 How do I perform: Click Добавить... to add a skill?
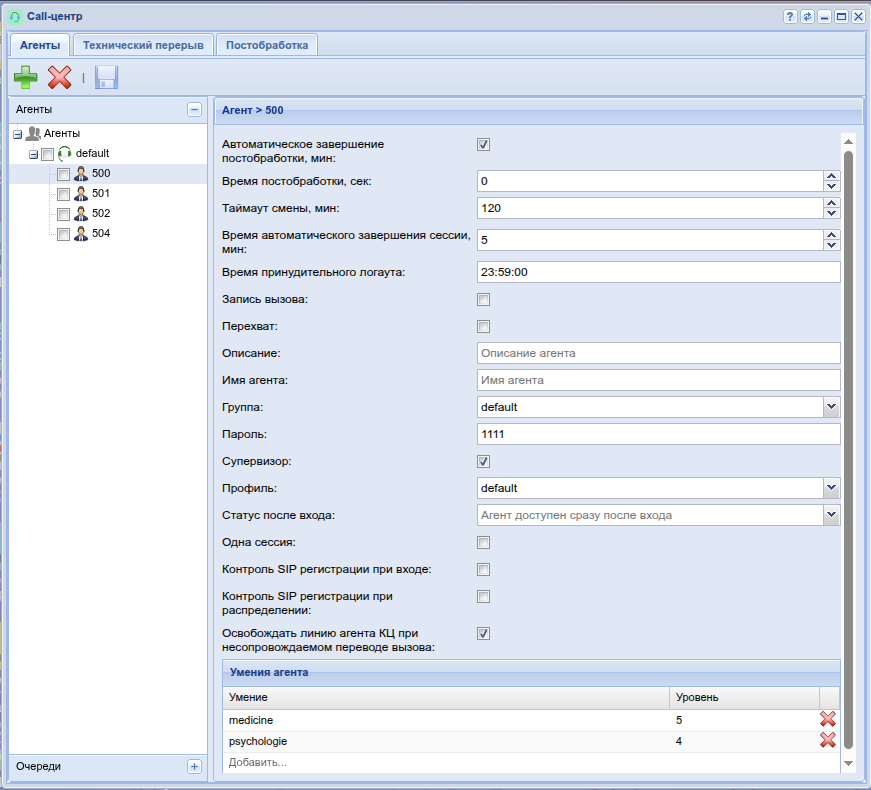[x=258, y=762]
